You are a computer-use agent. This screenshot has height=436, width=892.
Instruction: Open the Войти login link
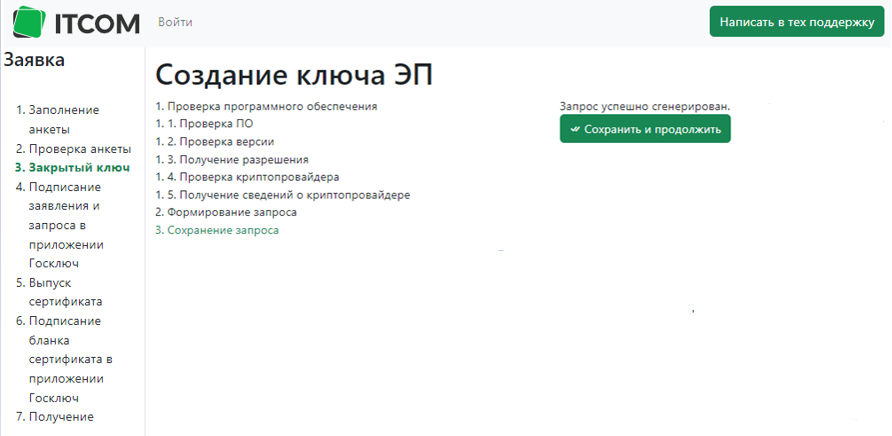tap(175, 22)
